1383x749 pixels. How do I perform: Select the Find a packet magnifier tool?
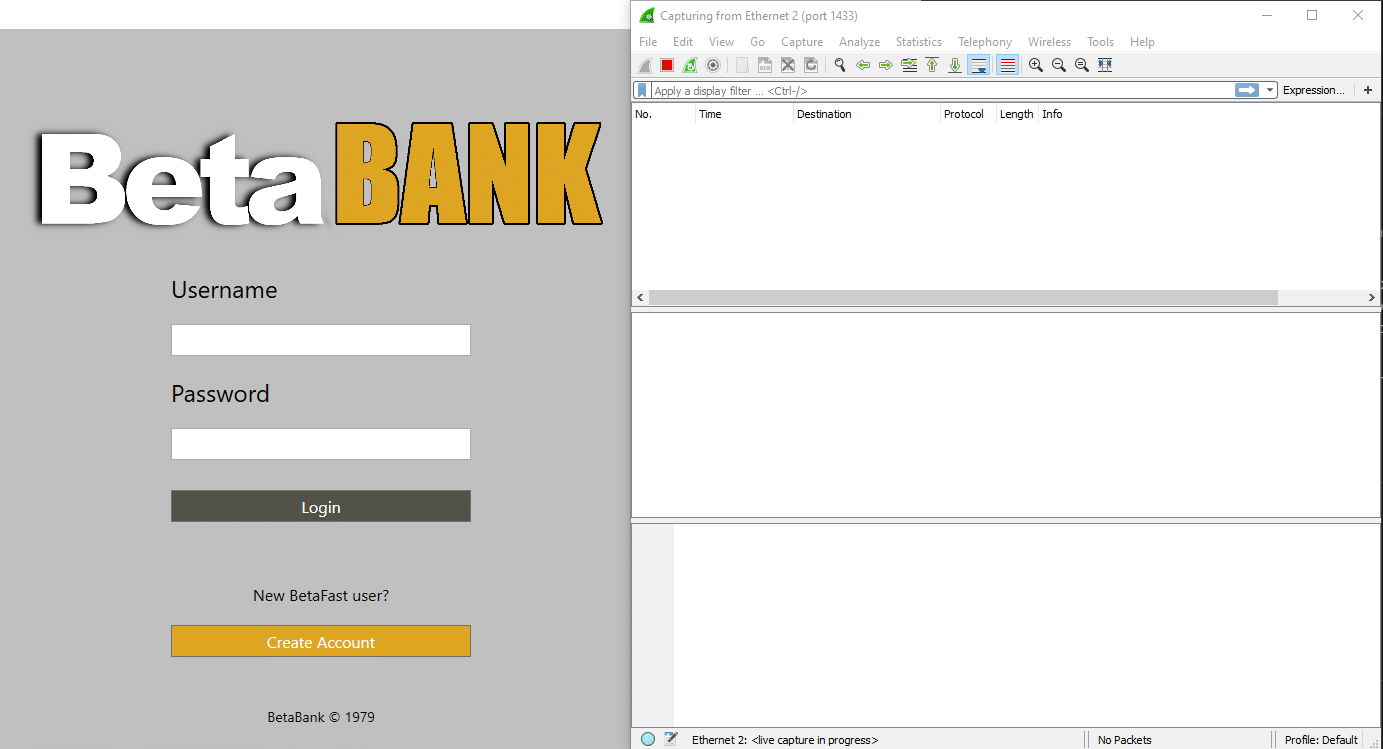pos(839,64)
